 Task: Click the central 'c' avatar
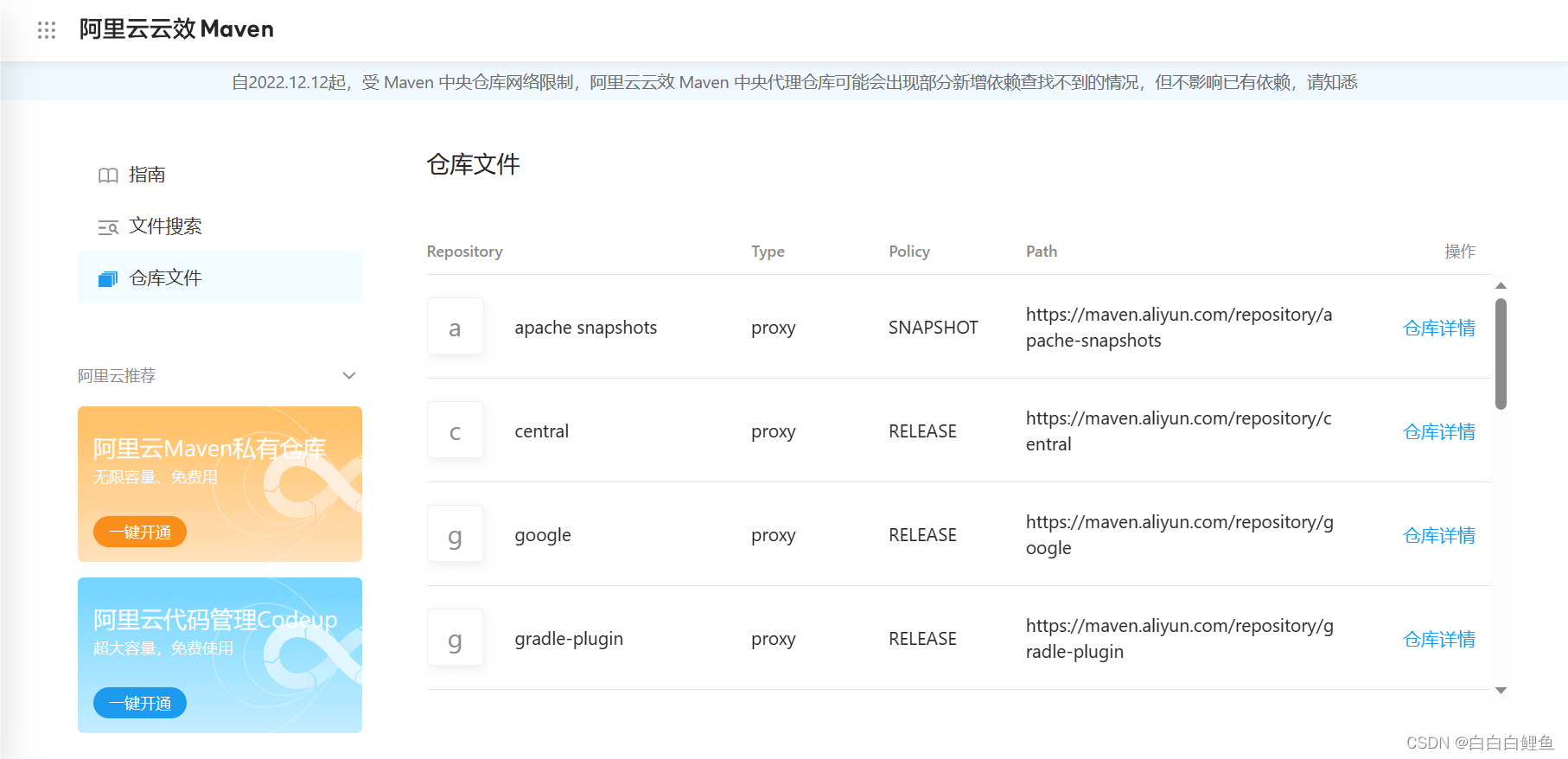pyautogui.click(x=456, y=431)
